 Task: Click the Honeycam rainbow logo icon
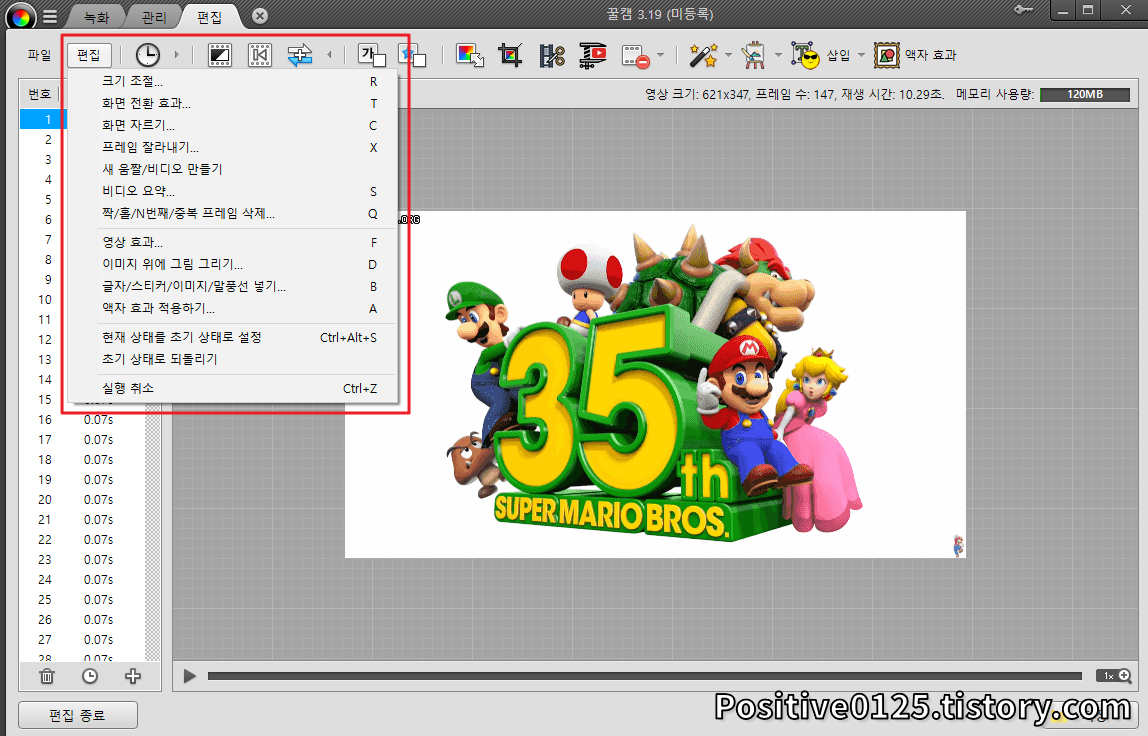20,16
